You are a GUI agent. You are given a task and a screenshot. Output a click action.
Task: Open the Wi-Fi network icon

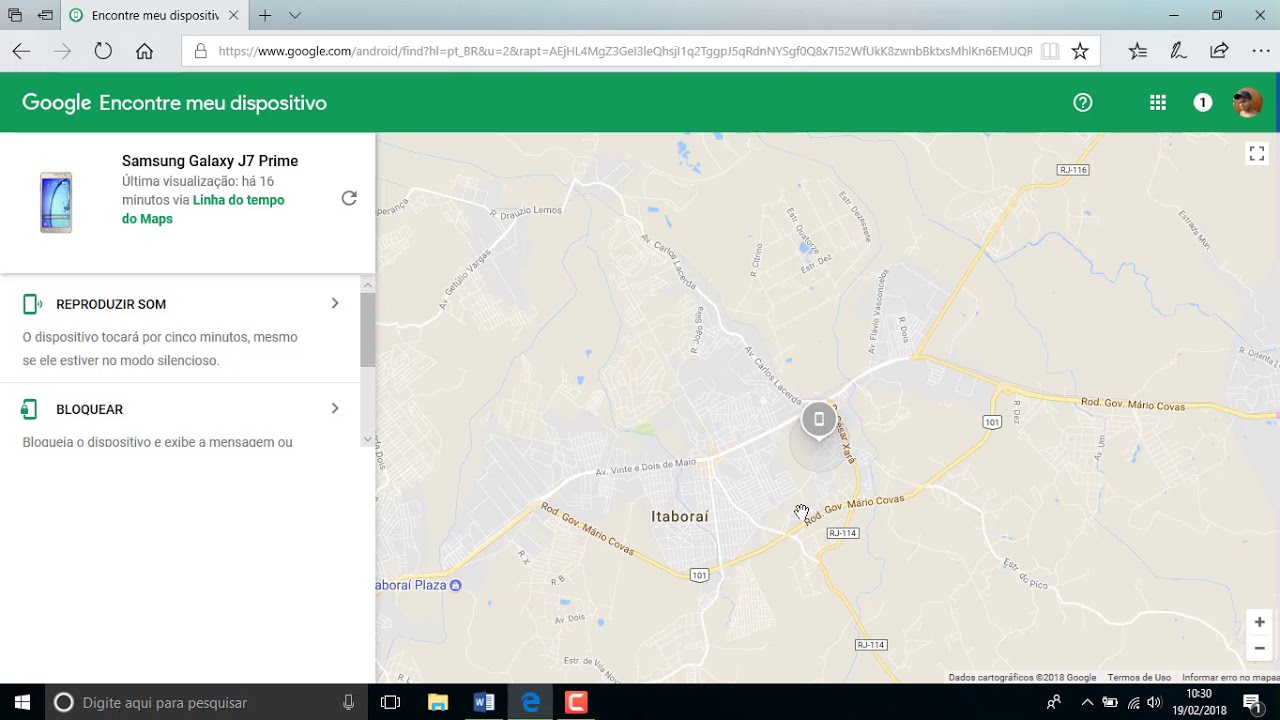[1133, 702]
